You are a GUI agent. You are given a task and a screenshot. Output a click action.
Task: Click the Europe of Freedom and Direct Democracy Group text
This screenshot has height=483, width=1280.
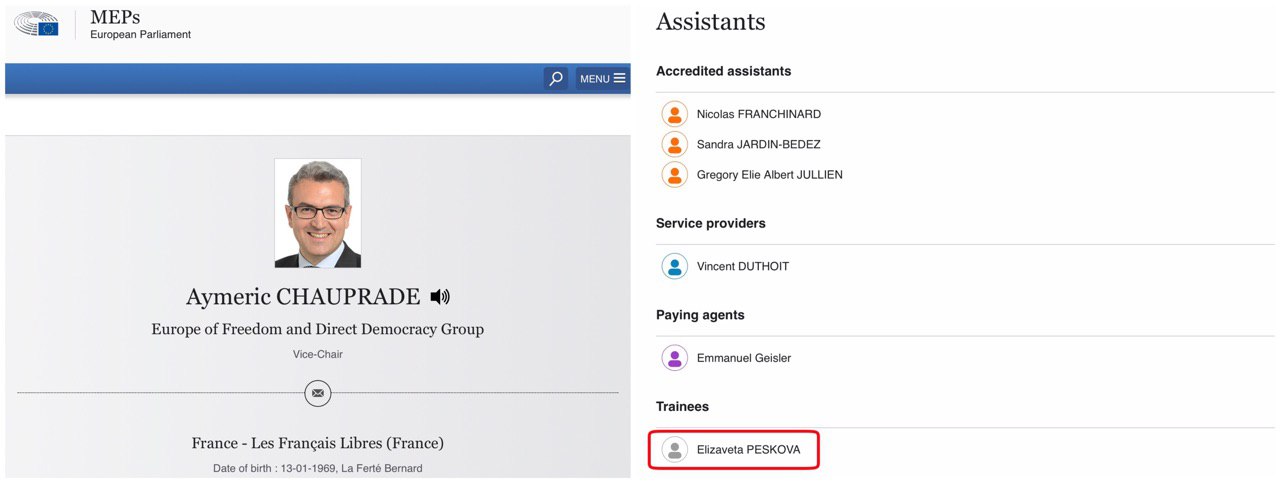(x=318, y=329)
